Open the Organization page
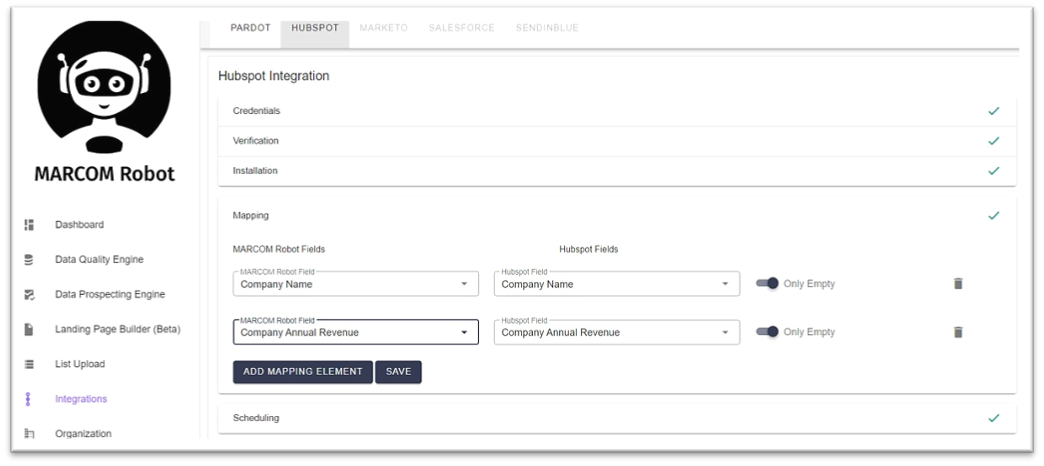 (x=83, y=433)
